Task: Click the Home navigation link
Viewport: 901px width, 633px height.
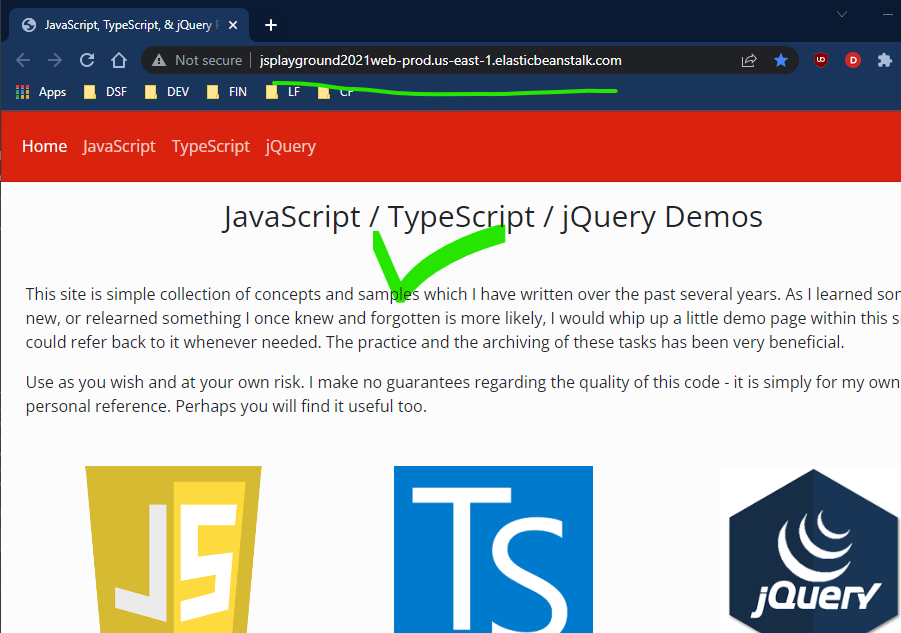Action: tap(44, 146)
